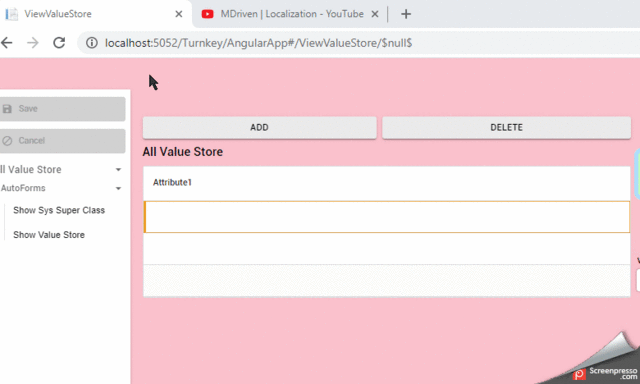Click the ViewValueStore tab page icon
The height and width of the screenshot is (384, 640).
[x=11, y=14]
